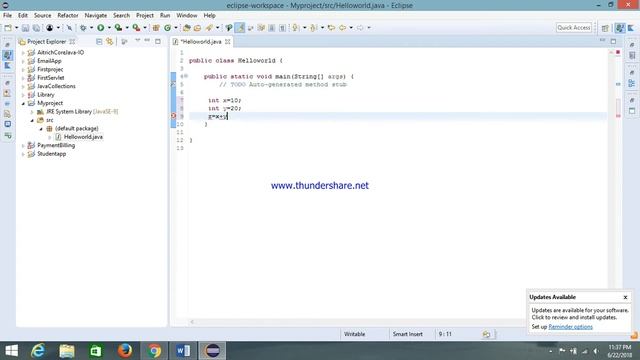Go to next annotation arrow icon
The image size is (640, 360).
296,28
